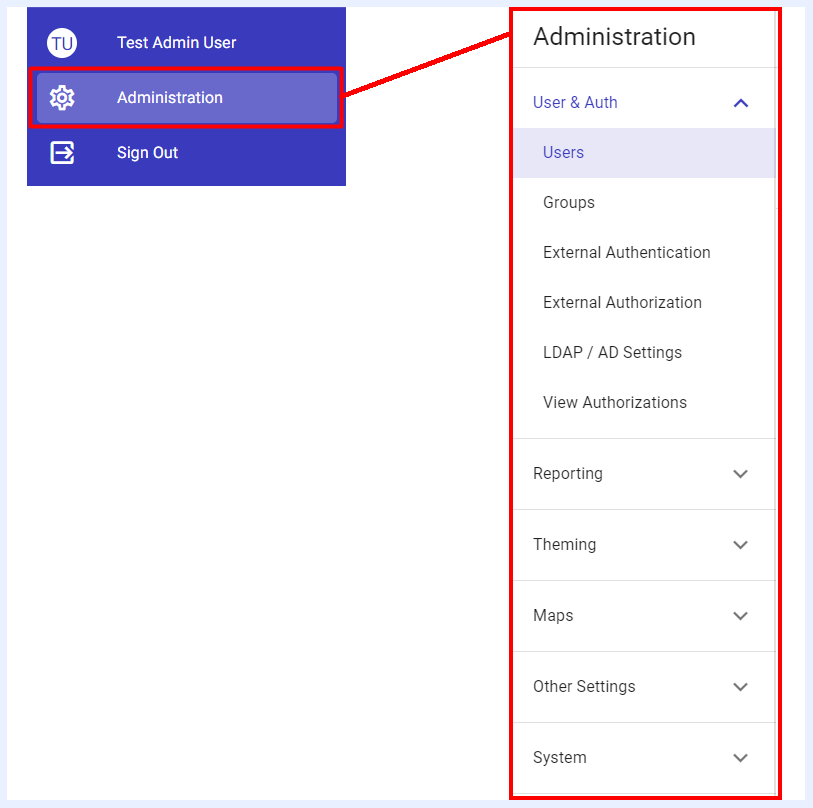Click the TU user avatar icon
The image size is (813, 808).
(62, 43)
